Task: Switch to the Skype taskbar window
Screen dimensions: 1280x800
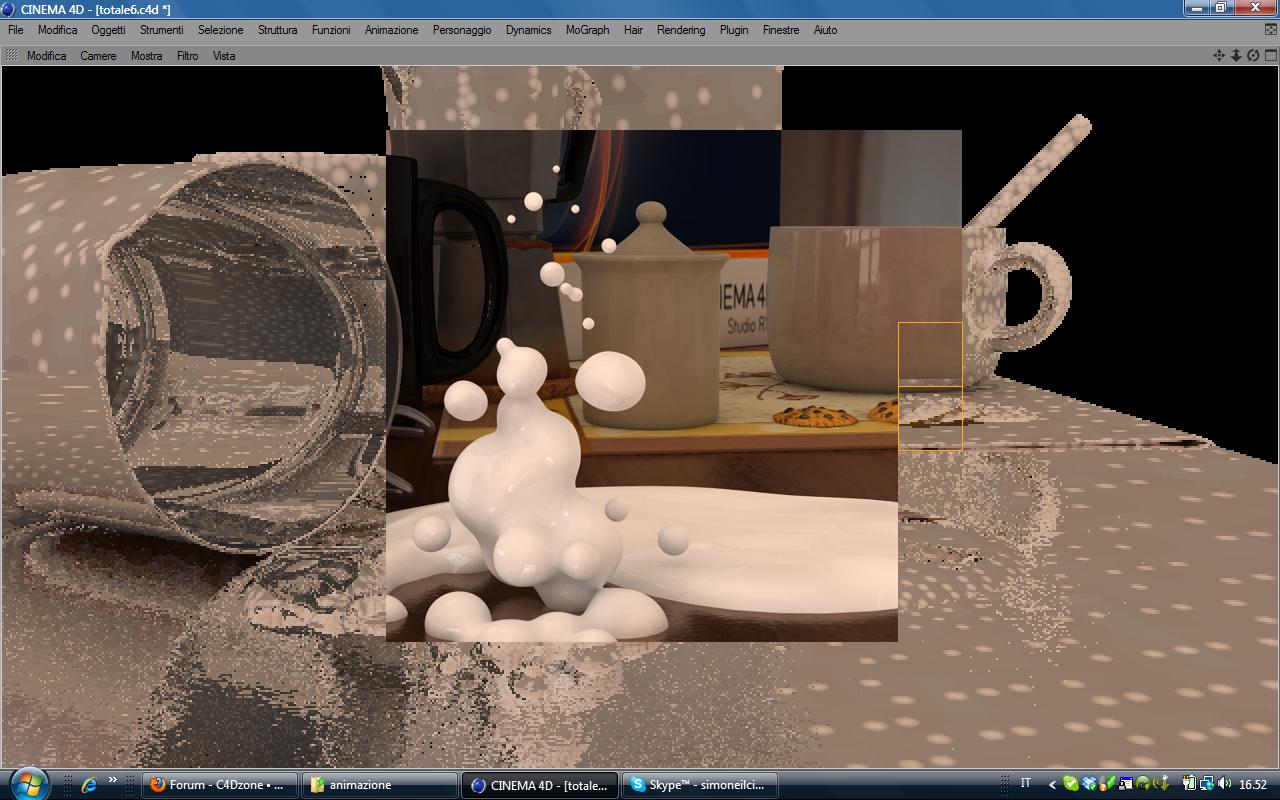Action: coord(700,785)
